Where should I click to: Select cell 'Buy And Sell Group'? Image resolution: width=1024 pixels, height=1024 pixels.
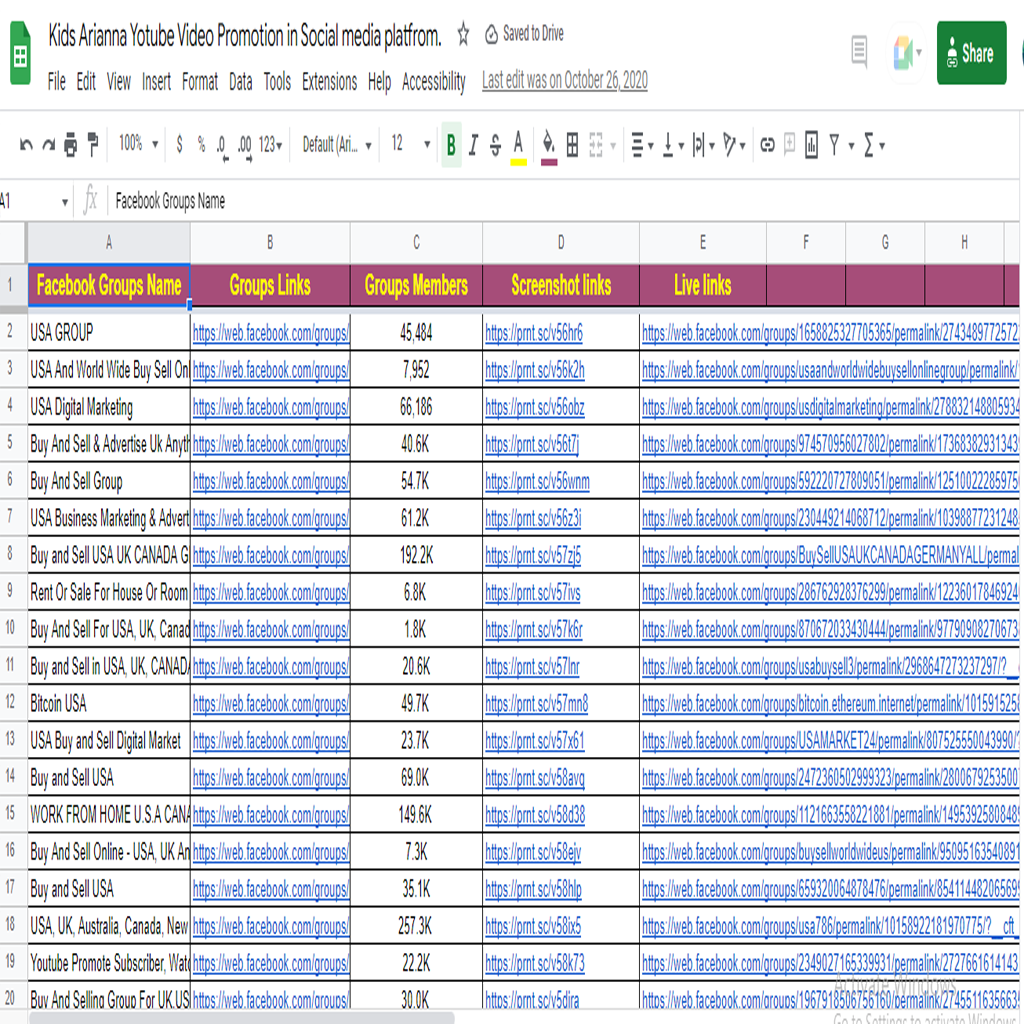(x=108, y=482)
